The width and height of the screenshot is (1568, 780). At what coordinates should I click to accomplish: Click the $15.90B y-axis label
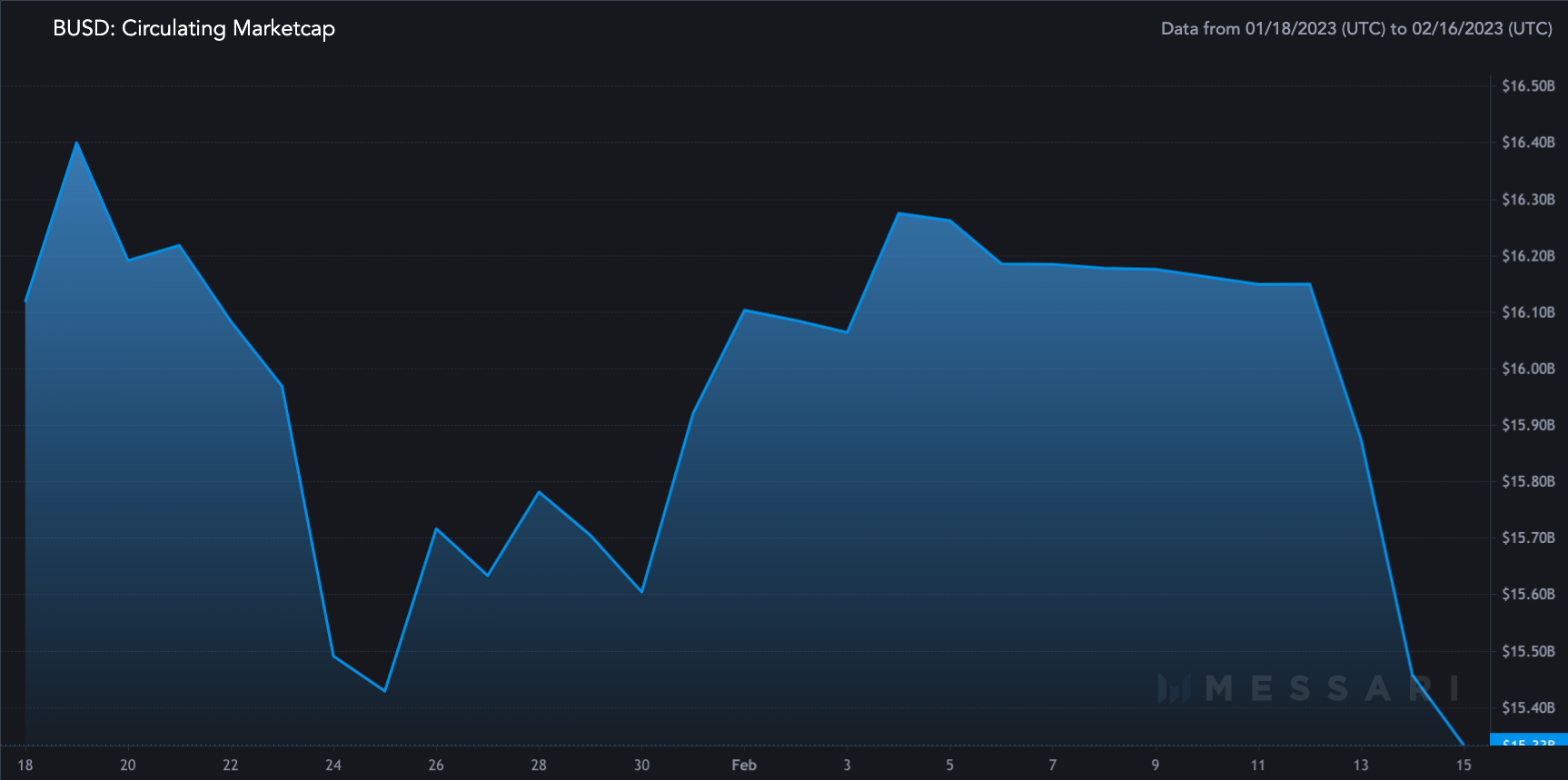pyautogui.click(x=1528, y=425)
